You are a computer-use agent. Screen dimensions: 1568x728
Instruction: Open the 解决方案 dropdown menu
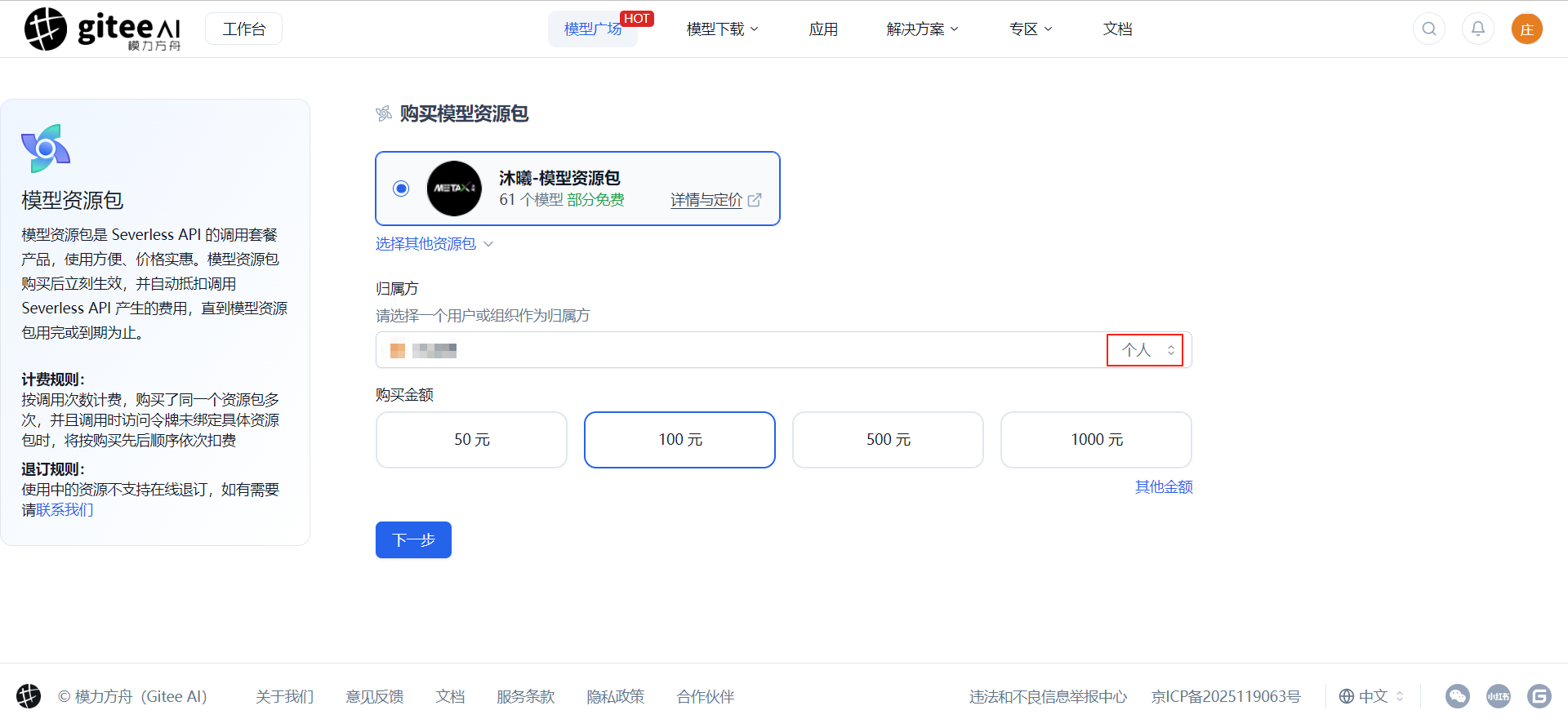(x=923, y=29)
